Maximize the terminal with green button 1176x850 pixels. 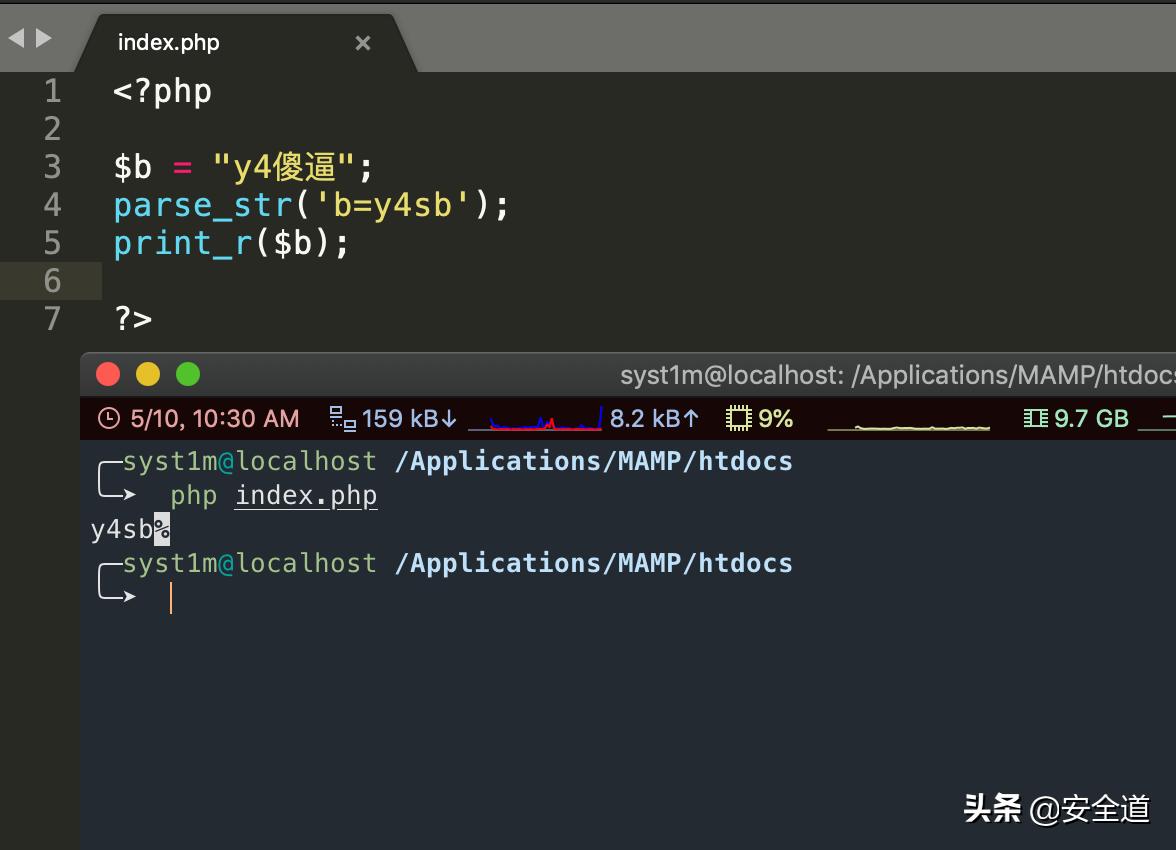point(188,374)
